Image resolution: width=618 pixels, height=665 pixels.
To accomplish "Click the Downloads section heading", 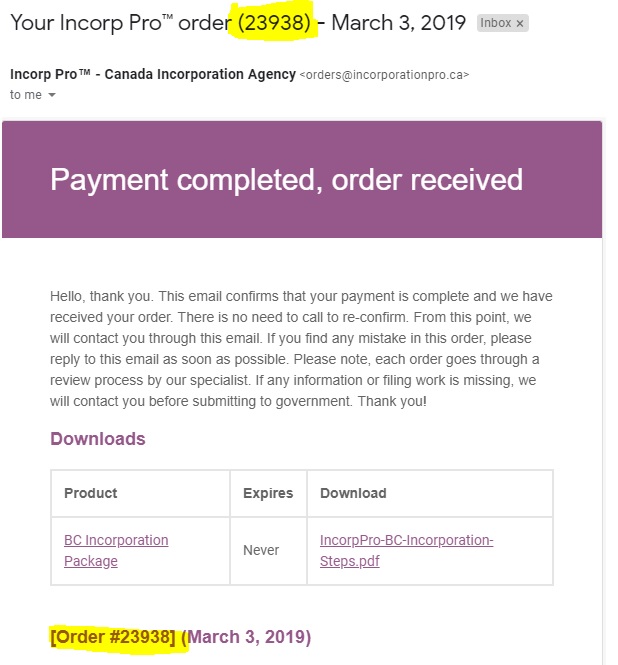I will (x=97, y=439).
